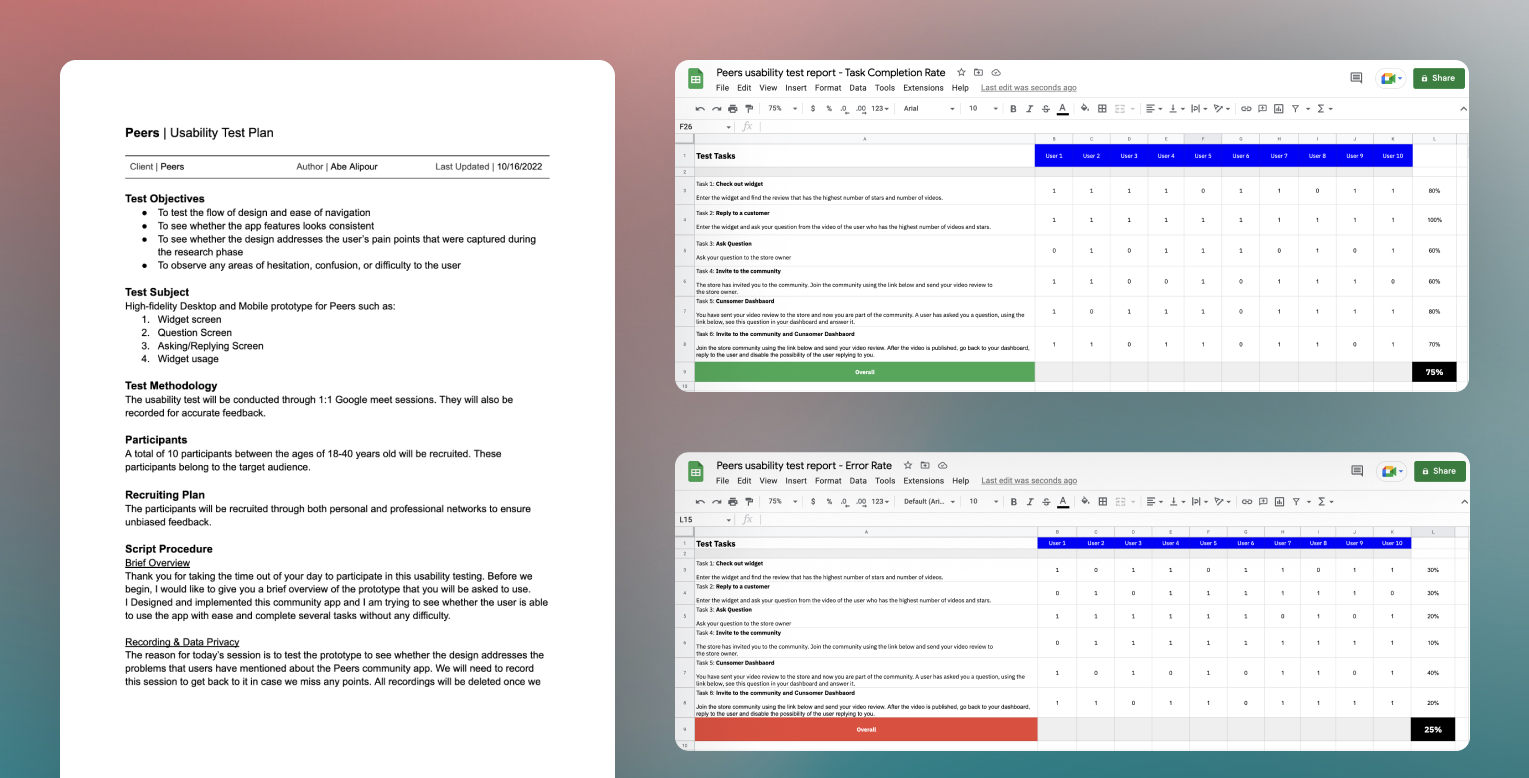The image size is (1529, 778).
Task: Insert link in Task Completion Rate sheet
Action: pyautogui.click(x=1246, y=108)
